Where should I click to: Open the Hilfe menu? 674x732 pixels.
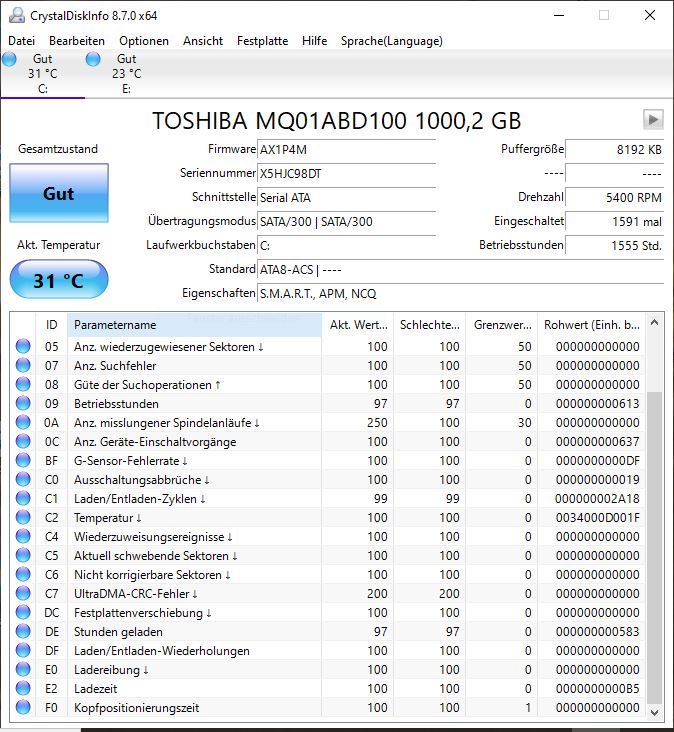314,41
